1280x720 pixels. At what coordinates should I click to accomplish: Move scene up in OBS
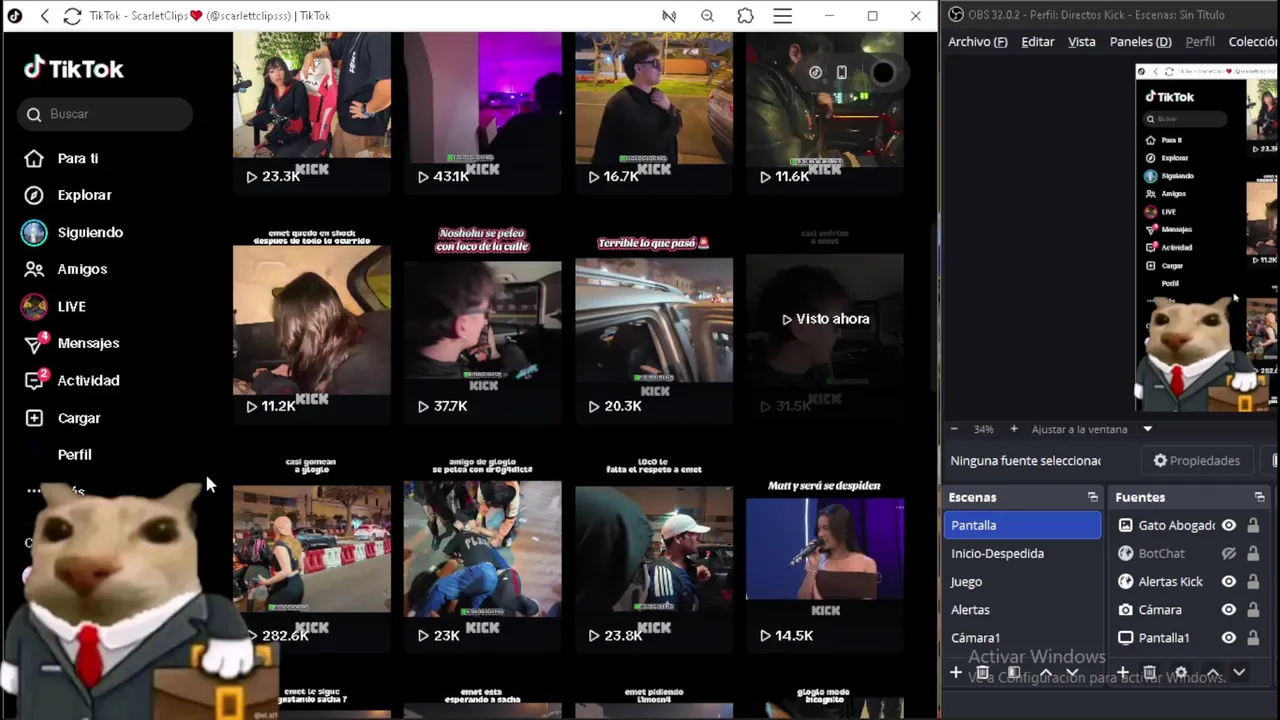click(1044, 673)
